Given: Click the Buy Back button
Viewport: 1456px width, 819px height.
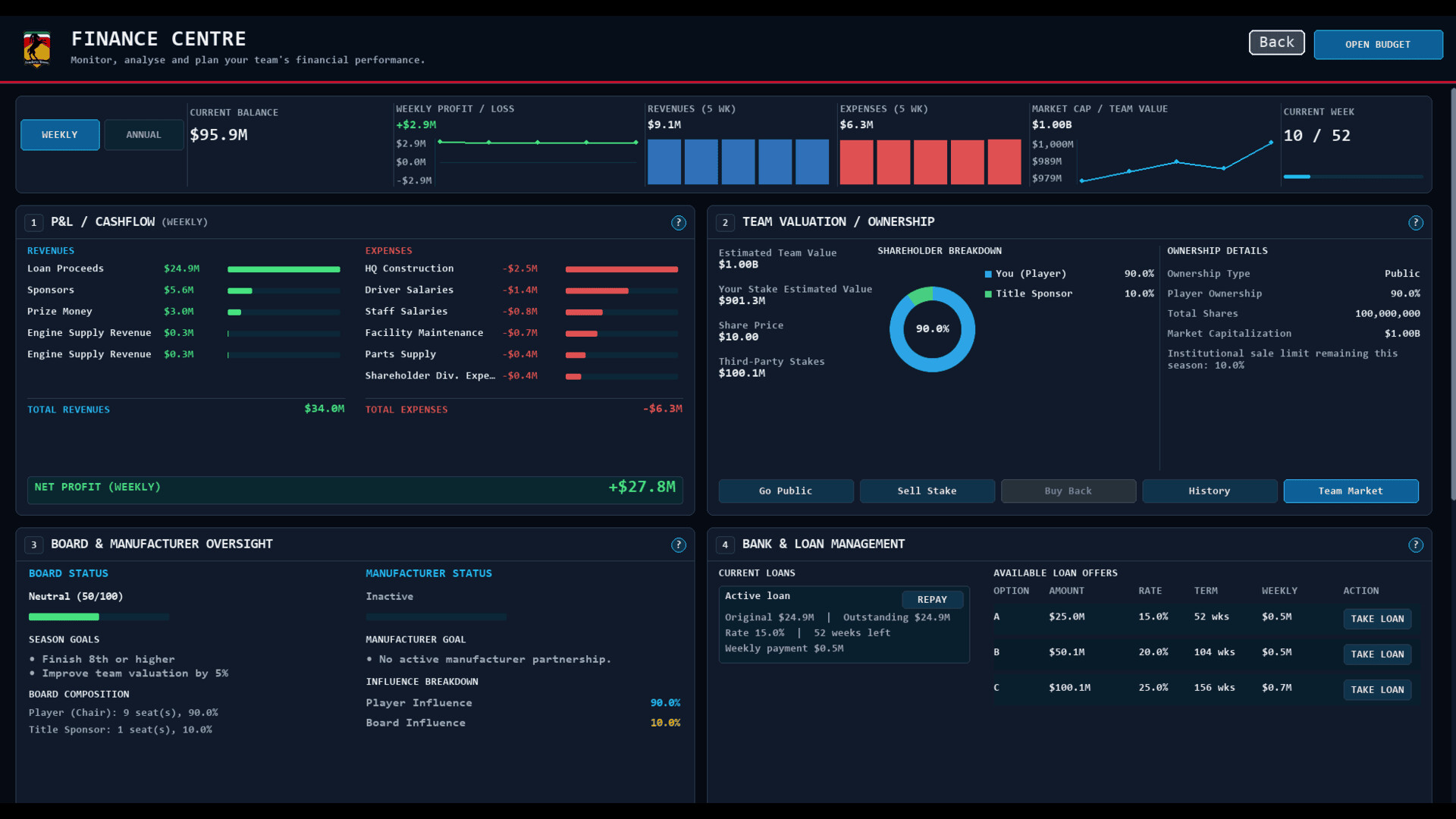Looking at the screenshot, I should pyautogui.click(x=1068, y=491).
